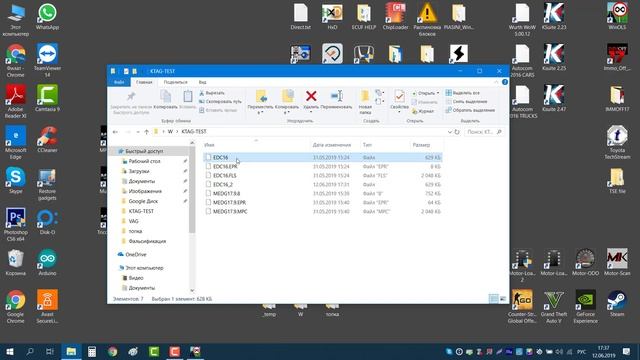Screen dimensions: 640x360
Task: Sort by Дата изменения column header
Action: 331,145
